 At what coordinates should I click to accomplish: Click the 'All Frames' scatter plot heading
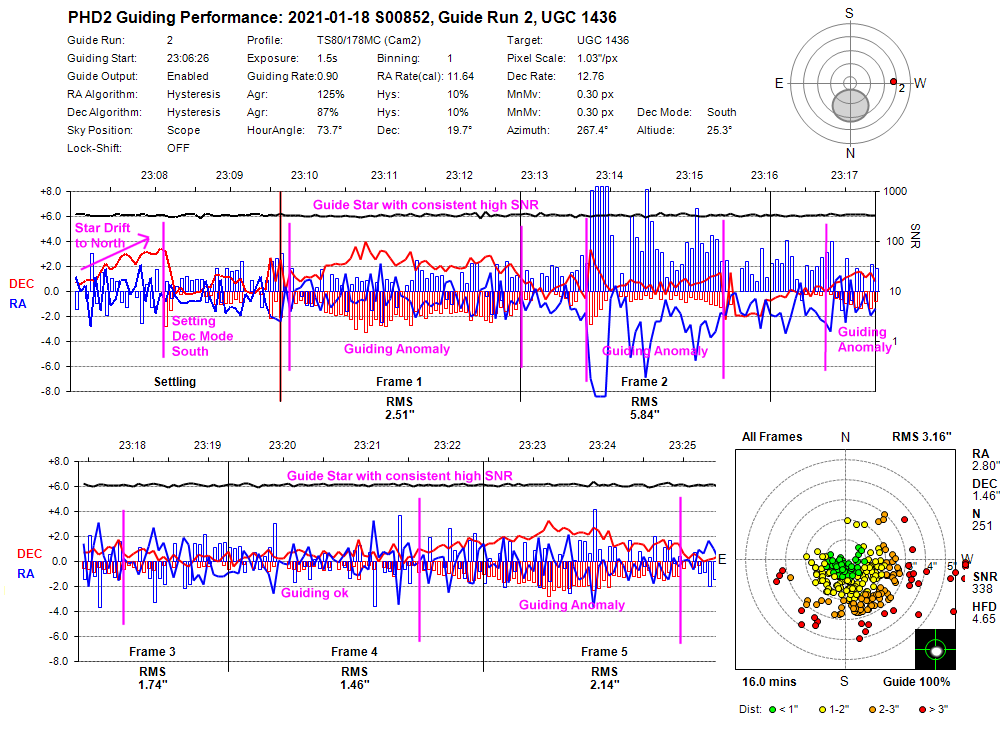(x=772, y=437)
